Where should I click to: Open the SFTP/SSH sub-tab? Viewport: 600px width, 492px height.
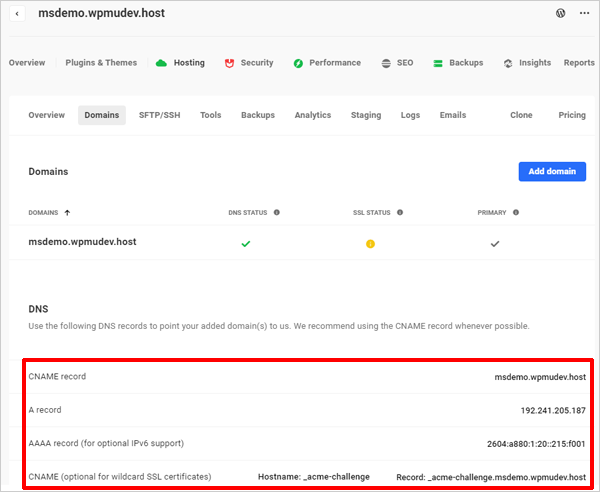click(160, 115)
